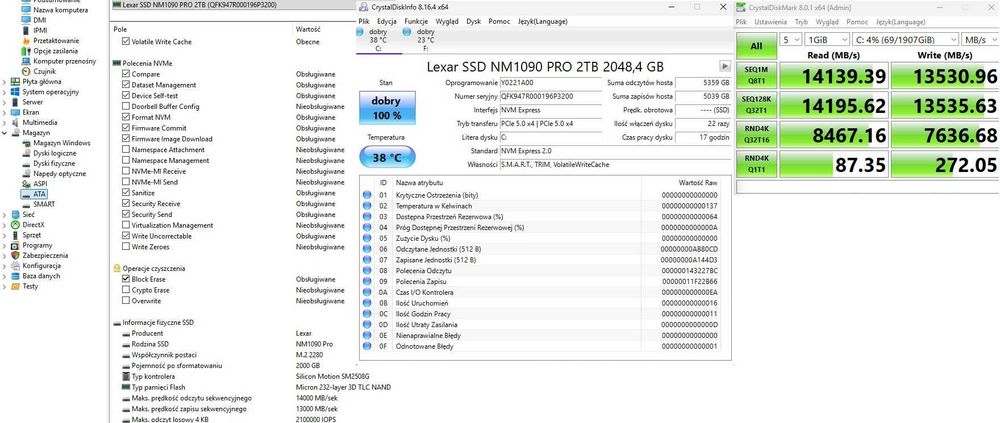1000x423 pixels.
Task: Open Plik menu in CrystalDiskInfo
Action: [364, 21]
